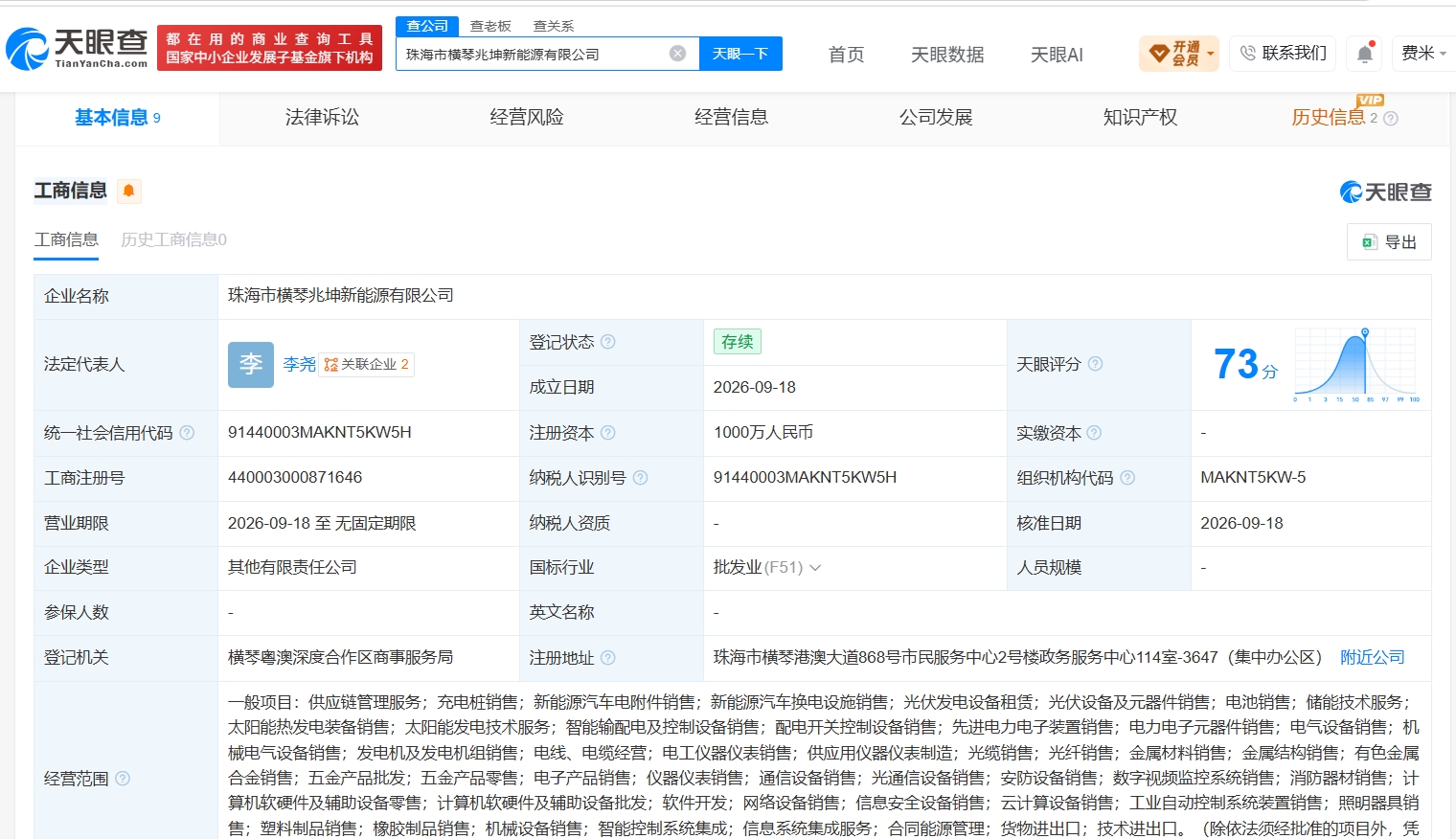1456x839 pixels.
Task: Click help icon next to 登记状态
Action: (608, 342)
